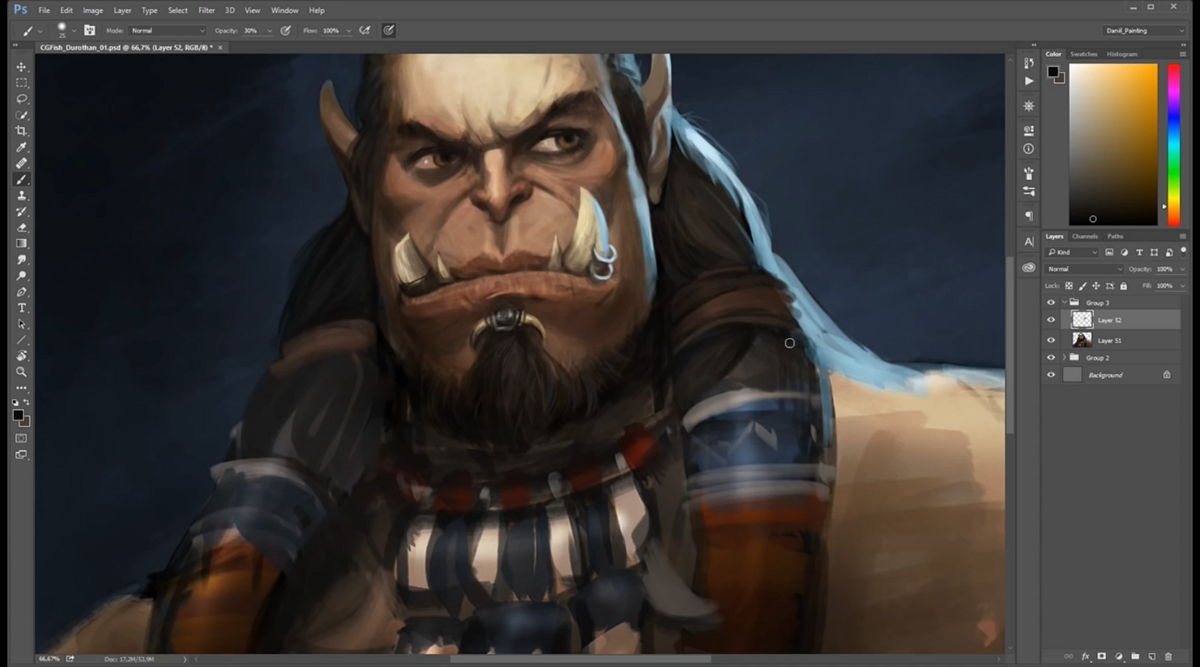Screen dimensions: 1200x667
Task: Switch to the Histogram tab
Action: (1122, 54)
